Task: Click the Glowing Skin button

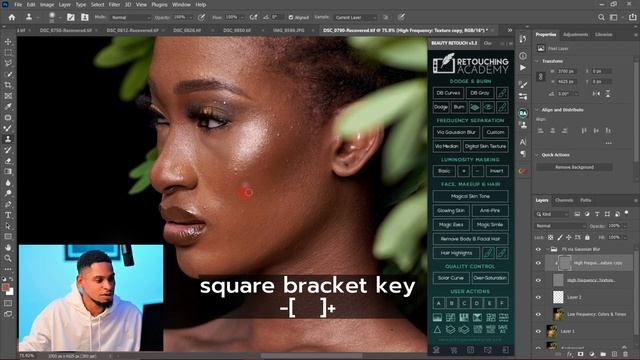Action: [451, 211]
